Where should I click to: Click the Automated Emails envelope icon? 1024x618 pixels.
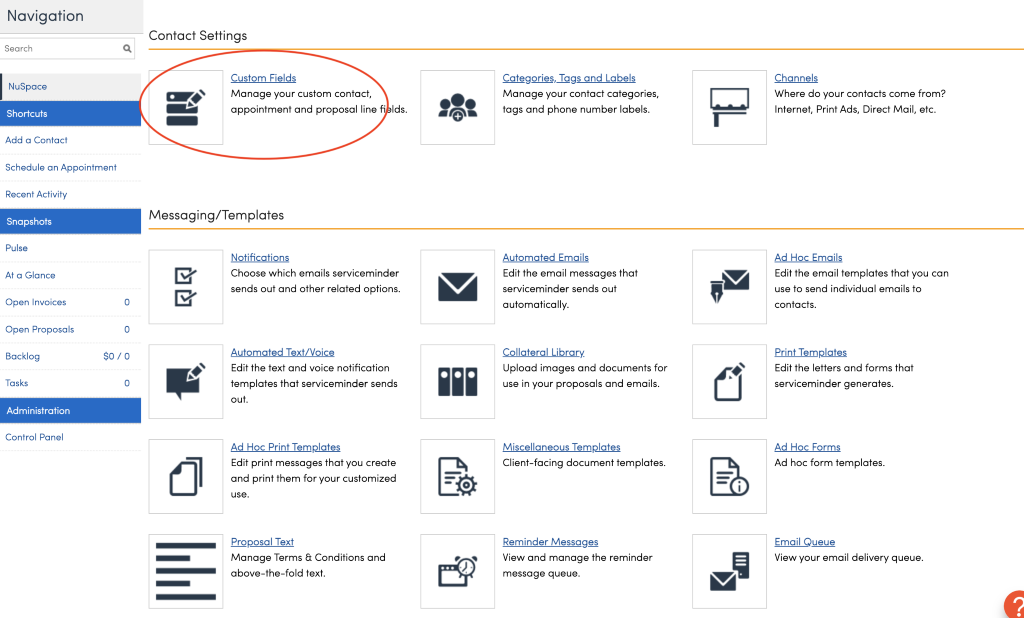457,287
